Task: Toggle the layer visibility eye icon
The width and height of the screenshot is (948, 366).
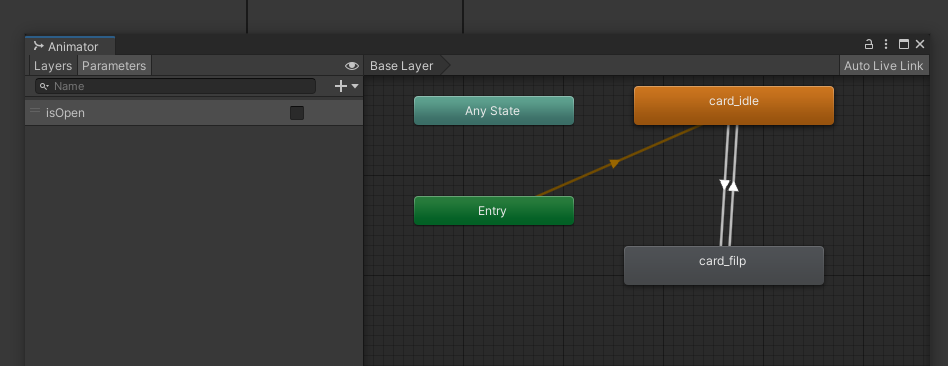Action: click(351, 66)
